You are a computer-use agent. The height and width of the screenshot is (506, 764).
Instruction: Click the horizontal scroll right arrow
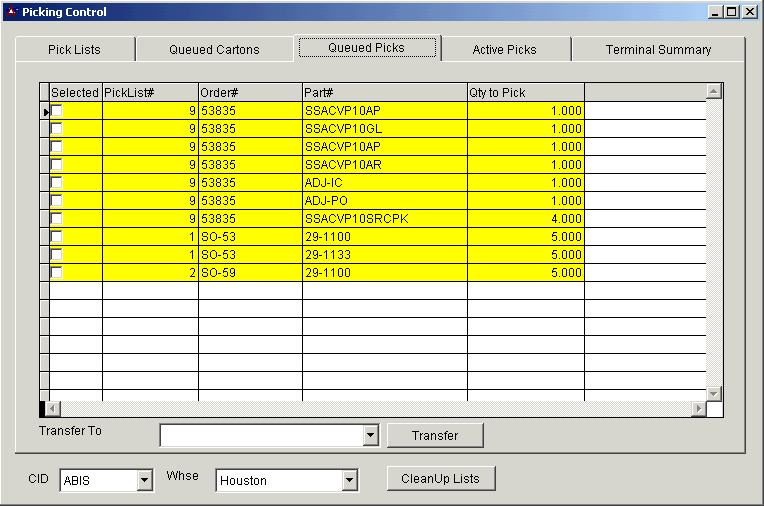[698, 409]
